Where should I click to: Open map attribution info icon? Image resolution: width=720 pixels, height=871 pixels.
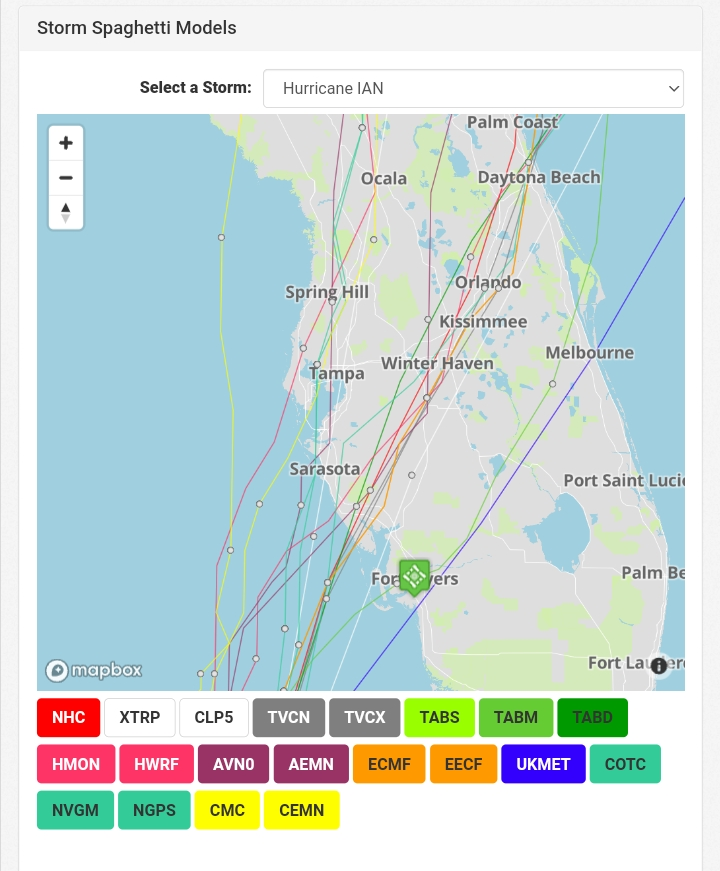[659, 665]
